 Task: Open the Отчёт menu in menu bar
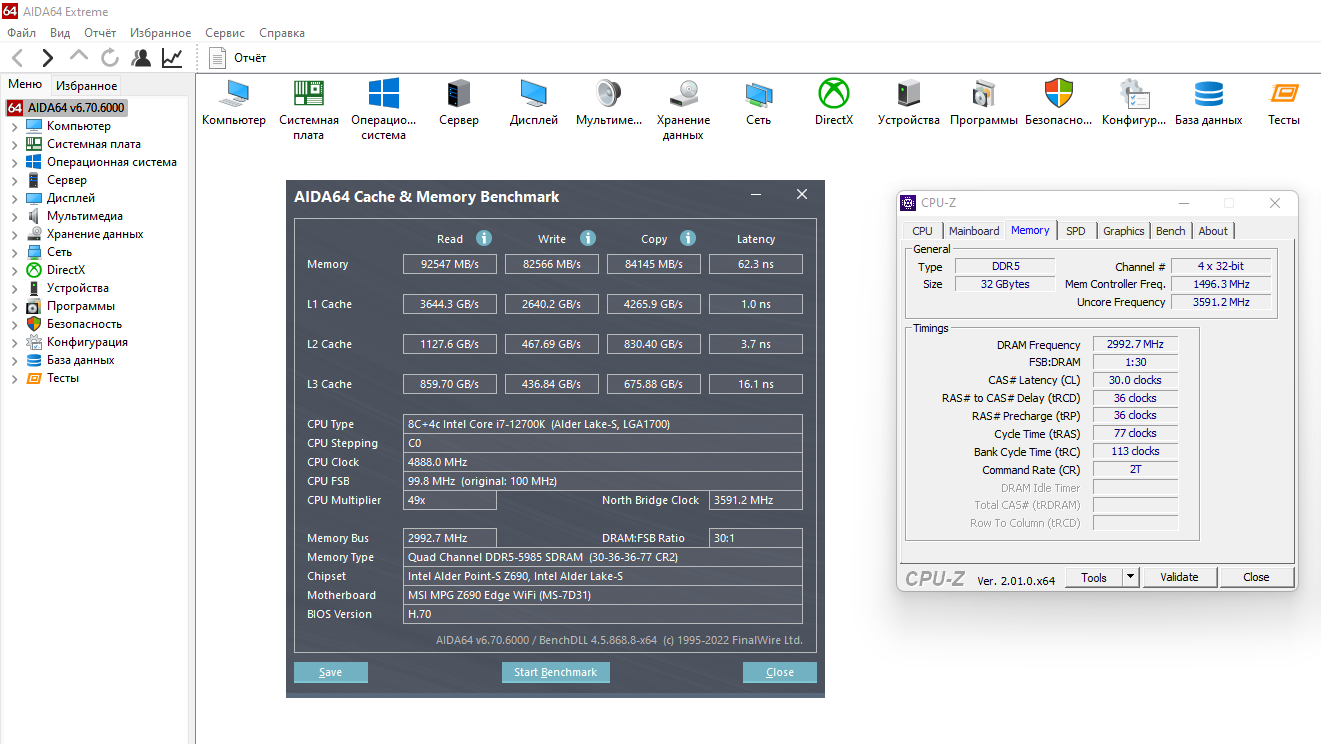(x=100, y=33)
